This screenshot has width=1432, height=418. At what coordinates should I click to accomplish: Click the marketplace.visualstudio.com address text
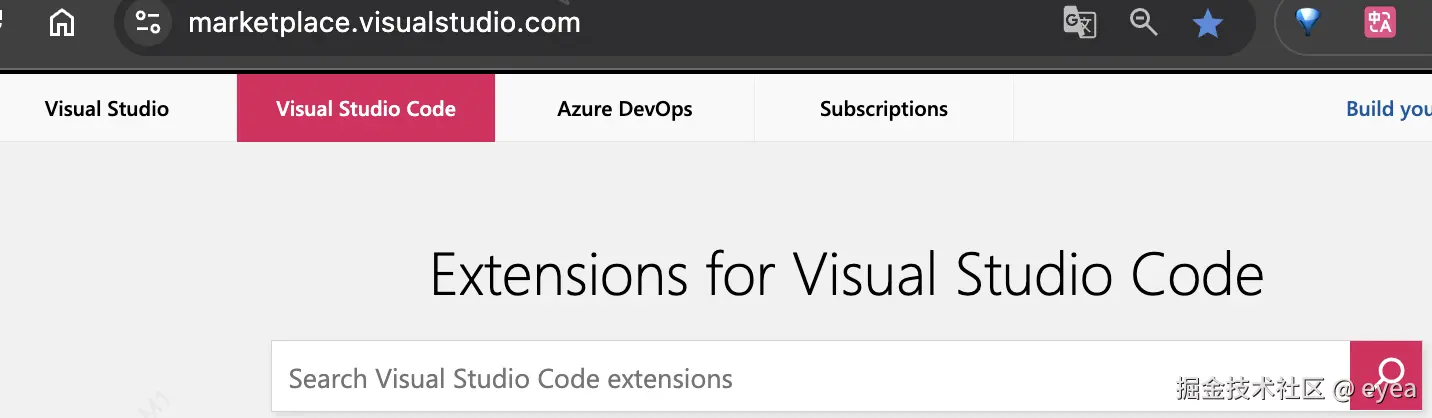point(384,22)
